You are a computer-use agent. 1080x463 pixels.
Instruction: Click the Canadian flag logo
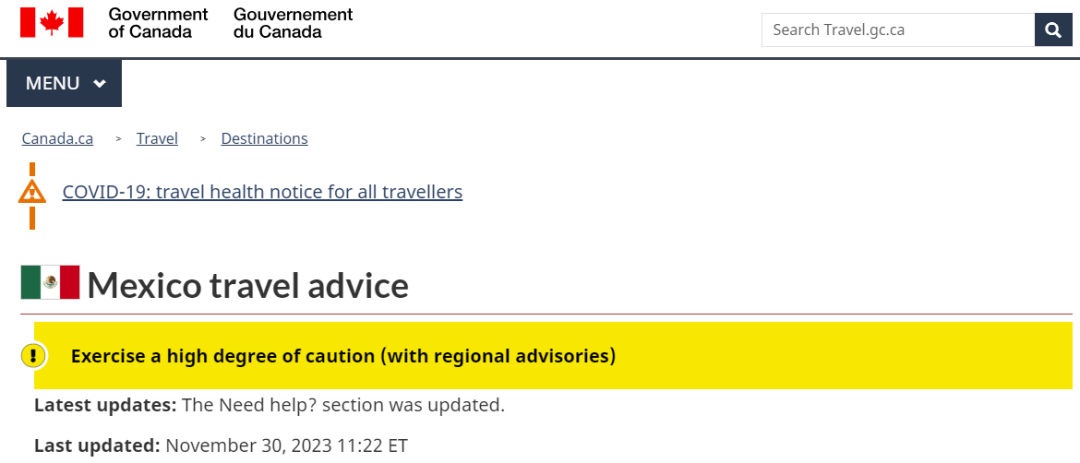click(52, 22)
